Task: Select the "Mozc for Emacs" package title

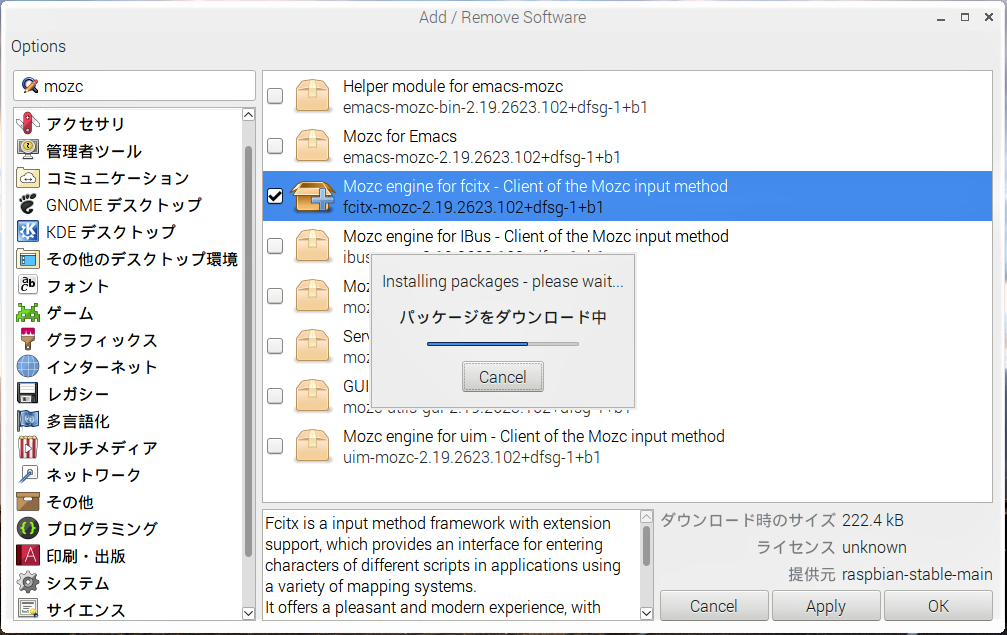Action: pyautogui.click(x=400, y=136)
